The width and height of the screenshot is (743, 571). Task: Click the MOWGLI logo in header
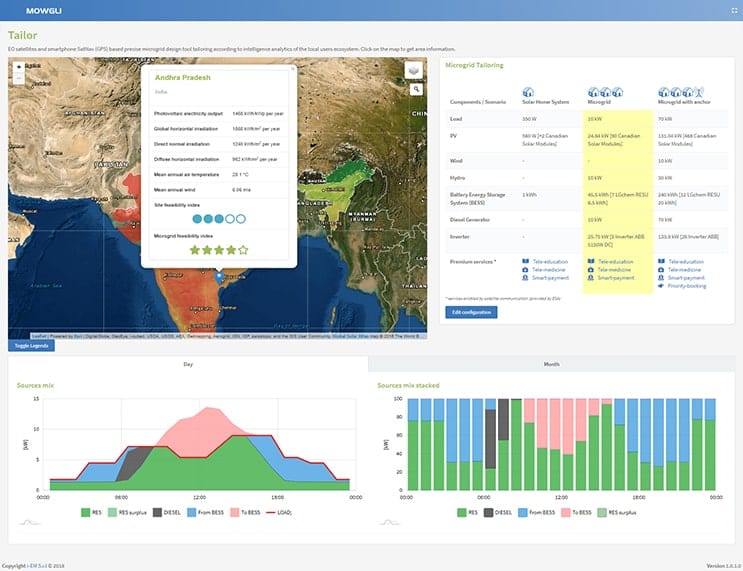coord(44,10)
